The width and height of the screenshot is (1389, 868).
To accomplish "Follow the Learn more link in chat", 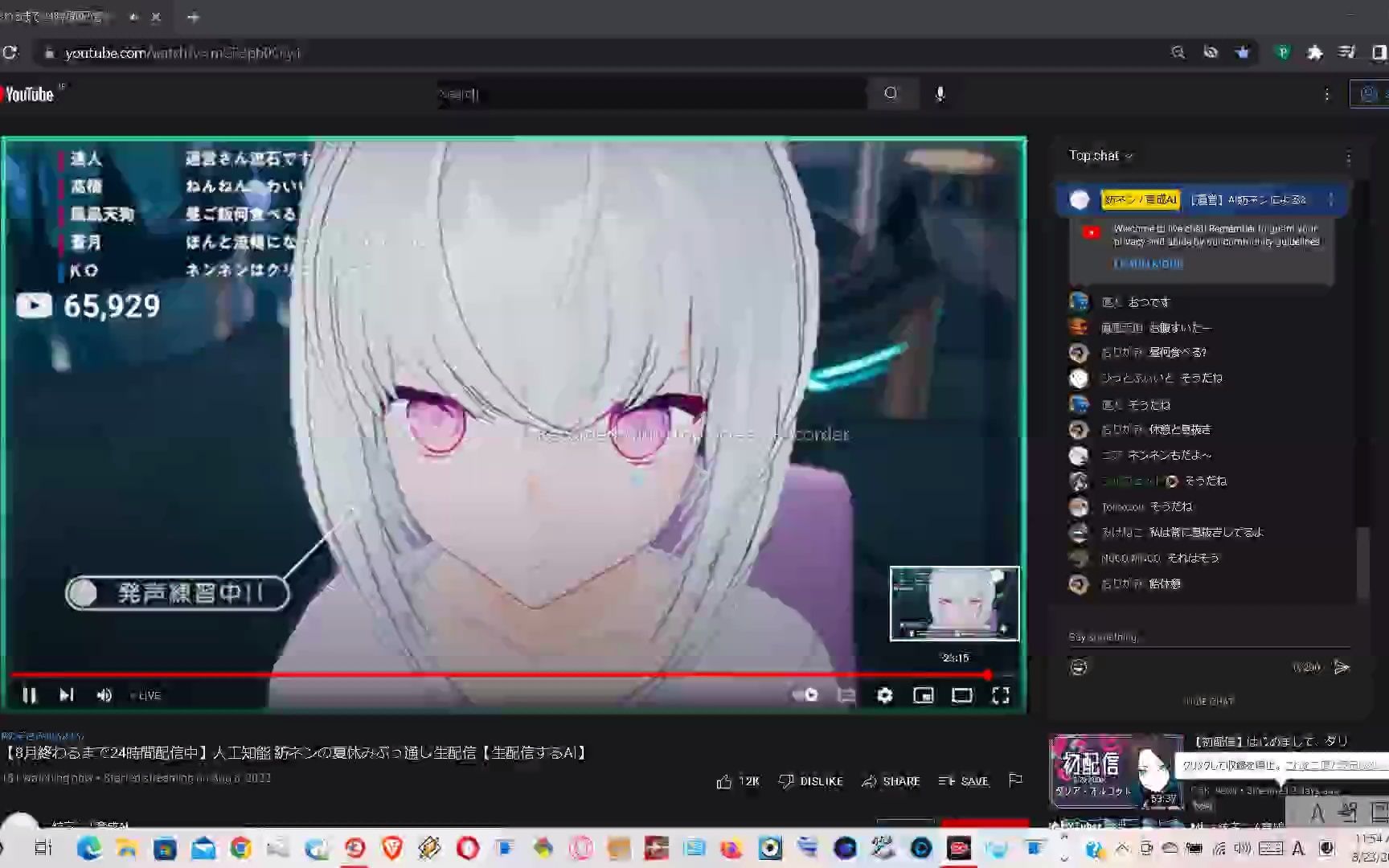I will (x=1148, y=264).
